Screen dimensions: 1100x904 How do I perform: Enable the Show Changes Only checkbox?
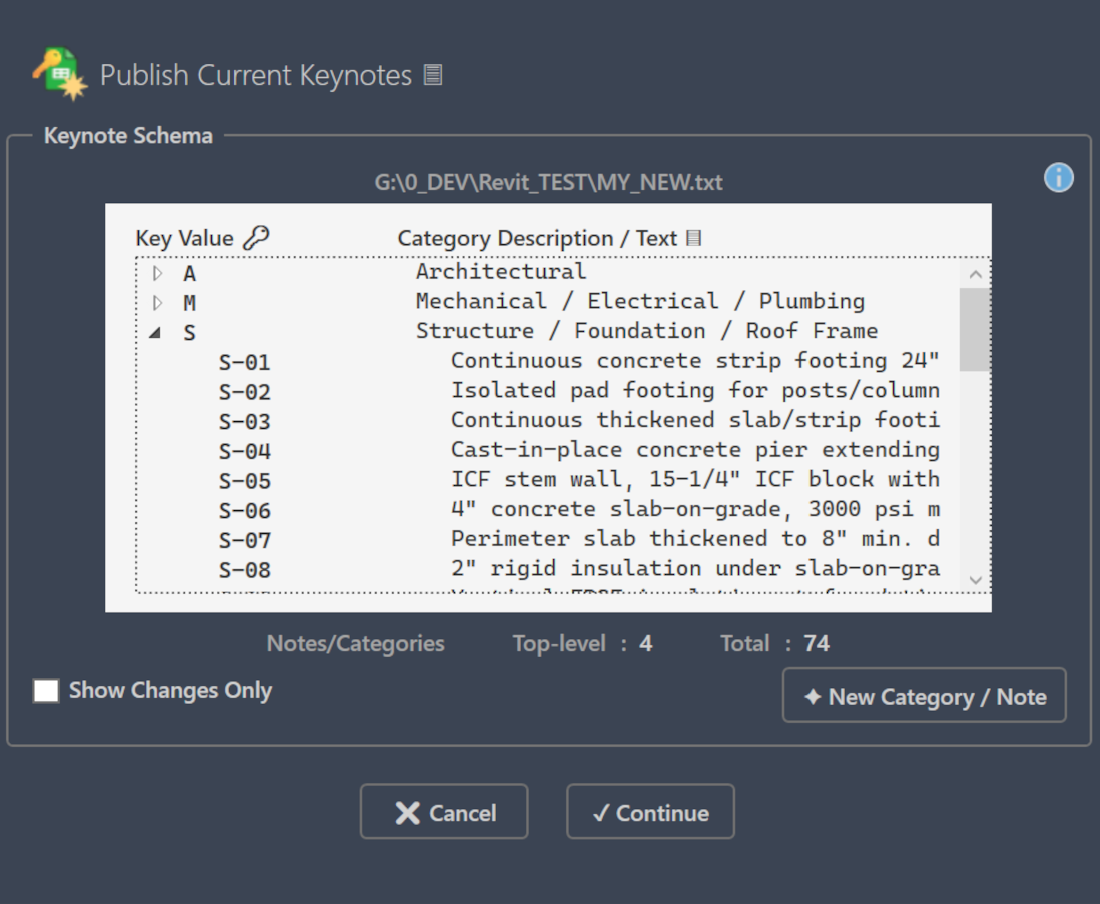tap(45, 690)
